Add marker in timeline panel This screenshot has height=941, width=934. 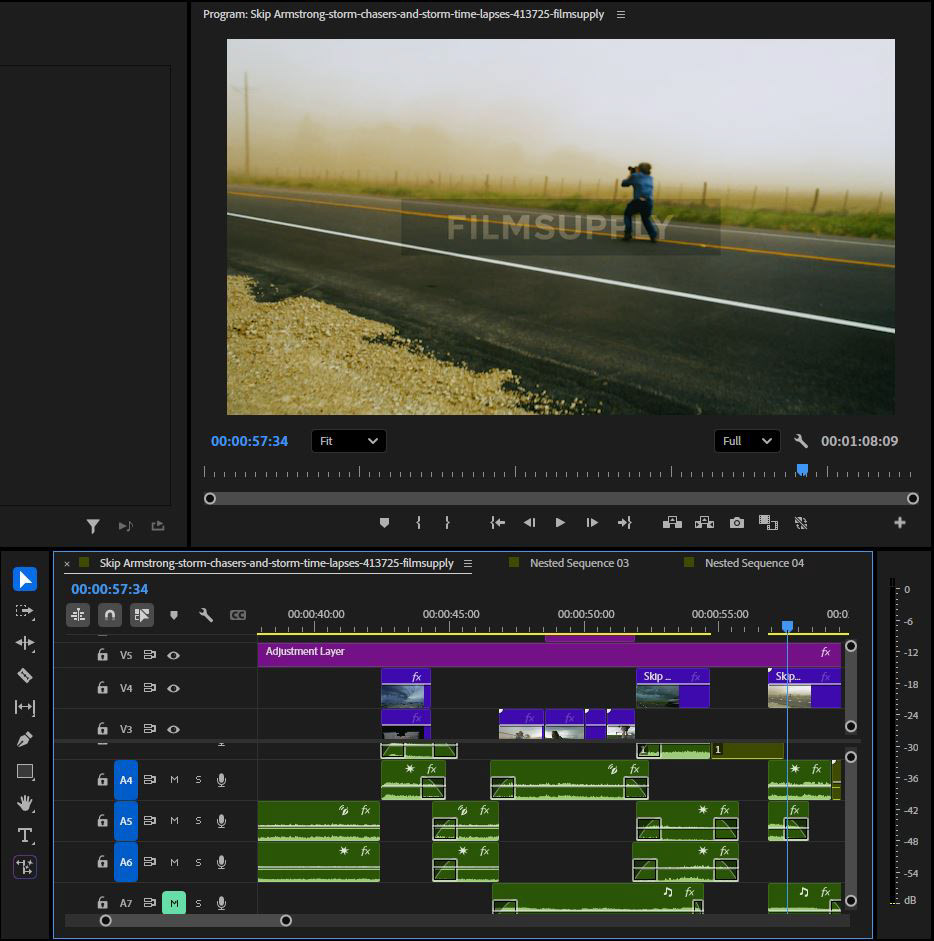pyautogui.click(x=174, y=615)
